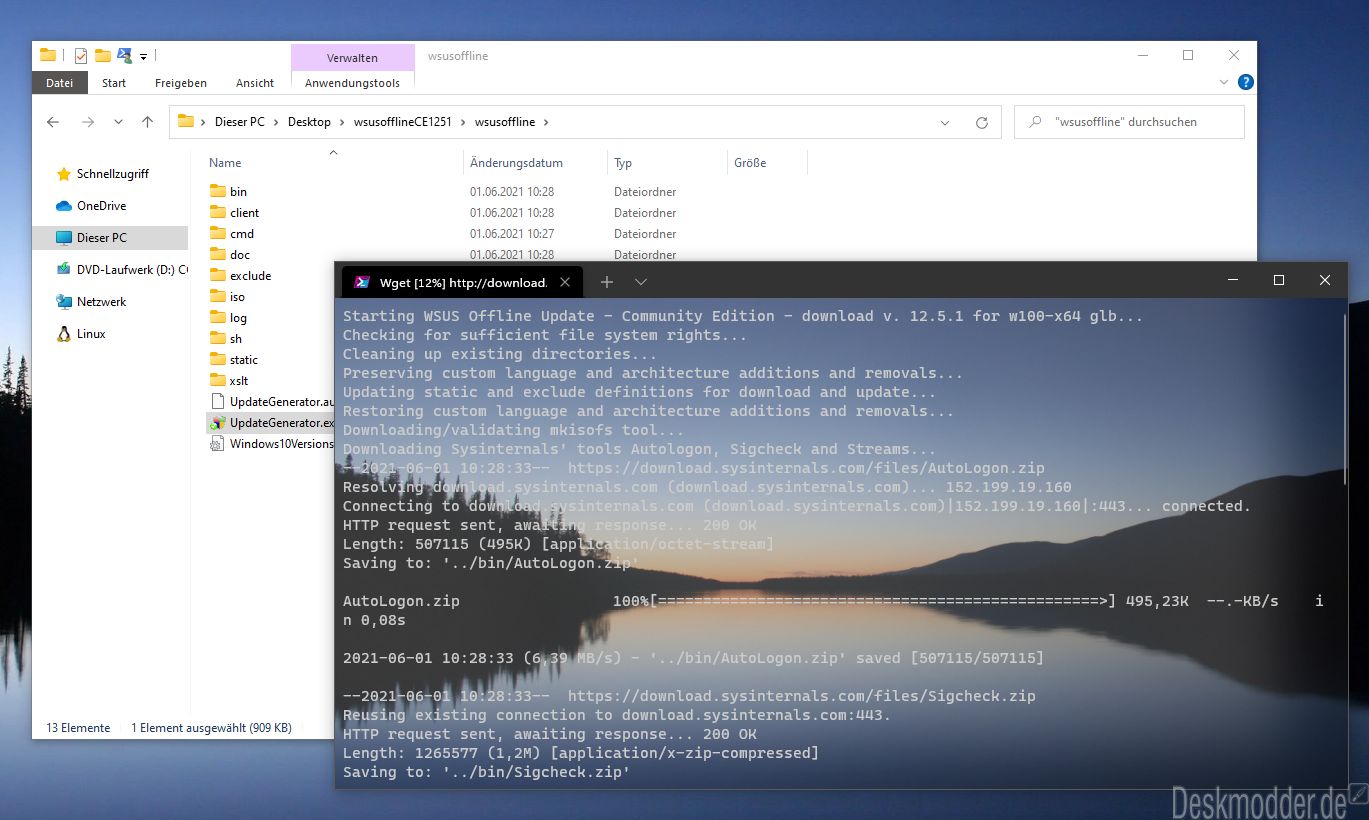Expand the chevron after wsusofflineCE1251 breadcrumb
Screen dimensions: 1369x820
click(463, 122)
